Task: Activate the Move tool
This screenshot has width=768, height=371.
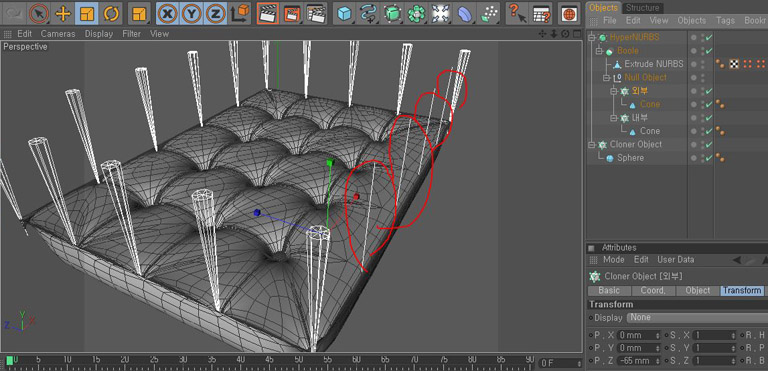Action: pos(63,13)
